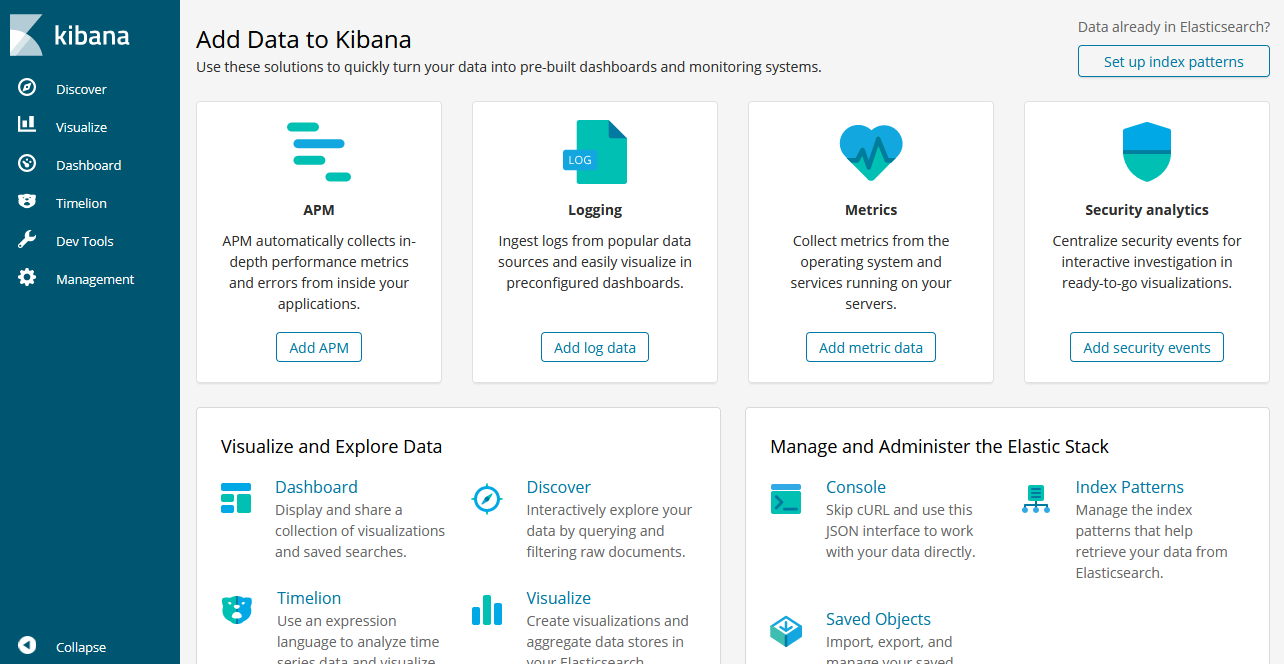Open Management from the side menu
1284x664 pixels.
click(x=95, y=279)
